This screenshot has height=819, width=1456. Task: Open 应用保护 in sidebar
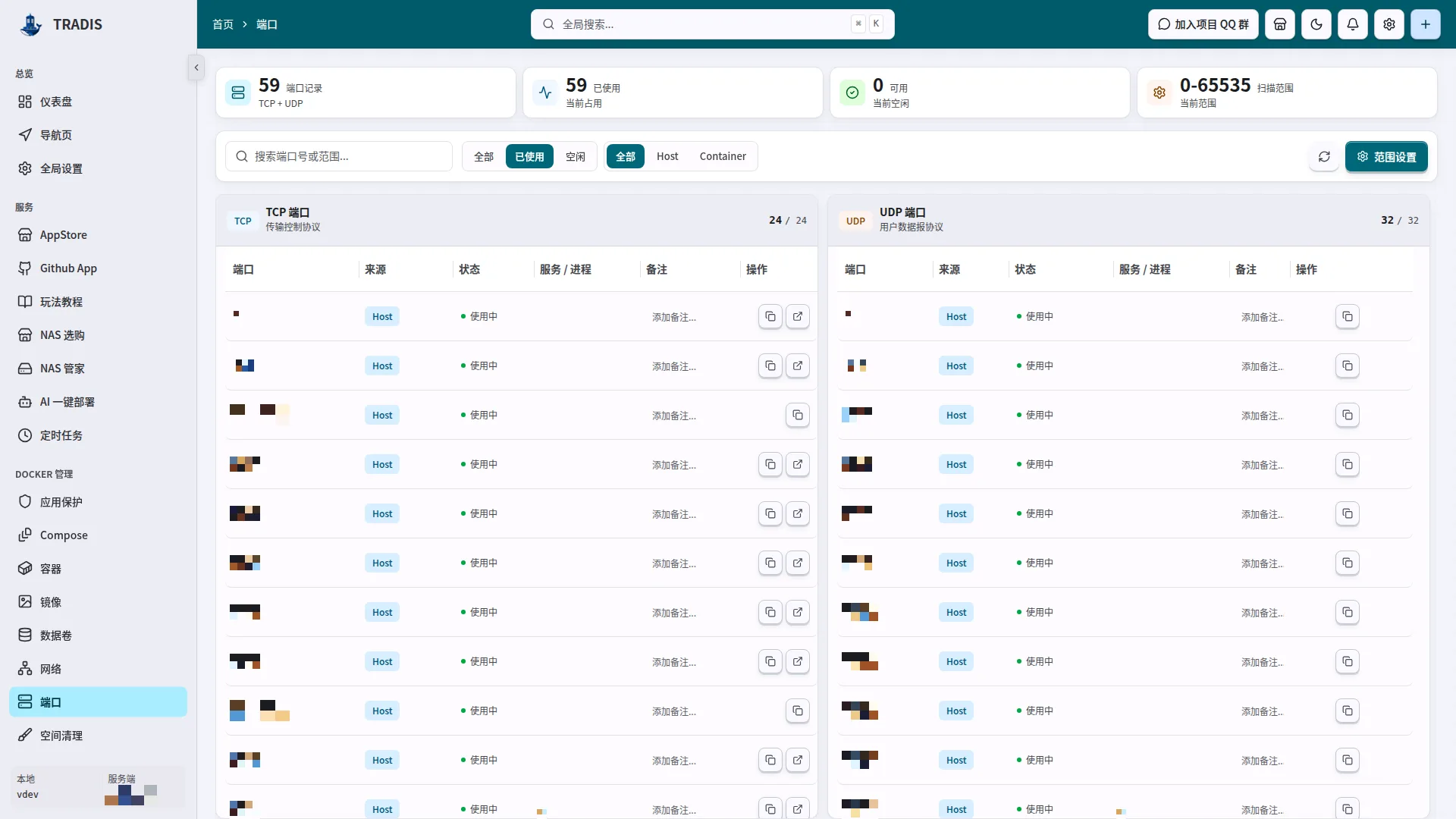[98, 502]
